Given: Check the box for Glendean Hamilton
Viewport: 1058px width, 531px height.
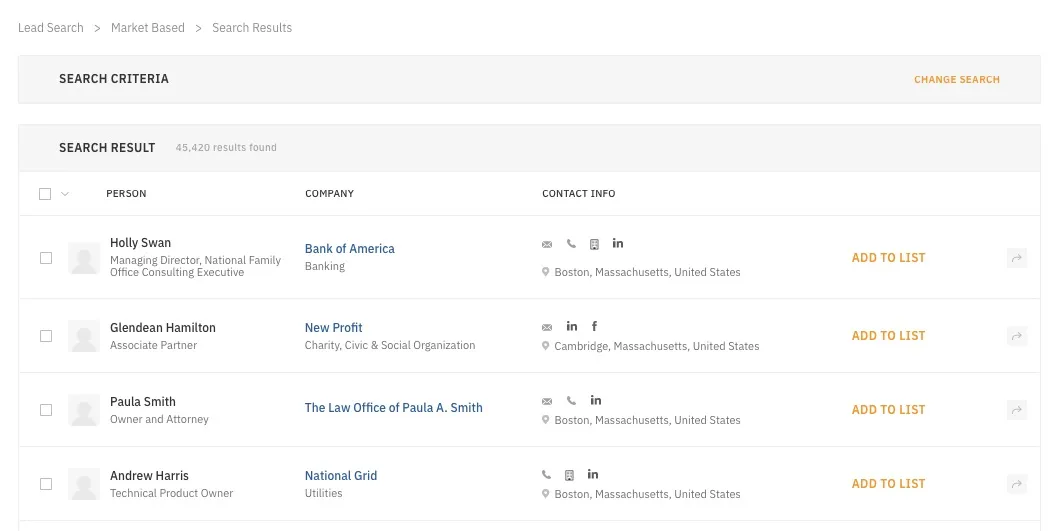Looking at the screenshot, I should [46, 336].
